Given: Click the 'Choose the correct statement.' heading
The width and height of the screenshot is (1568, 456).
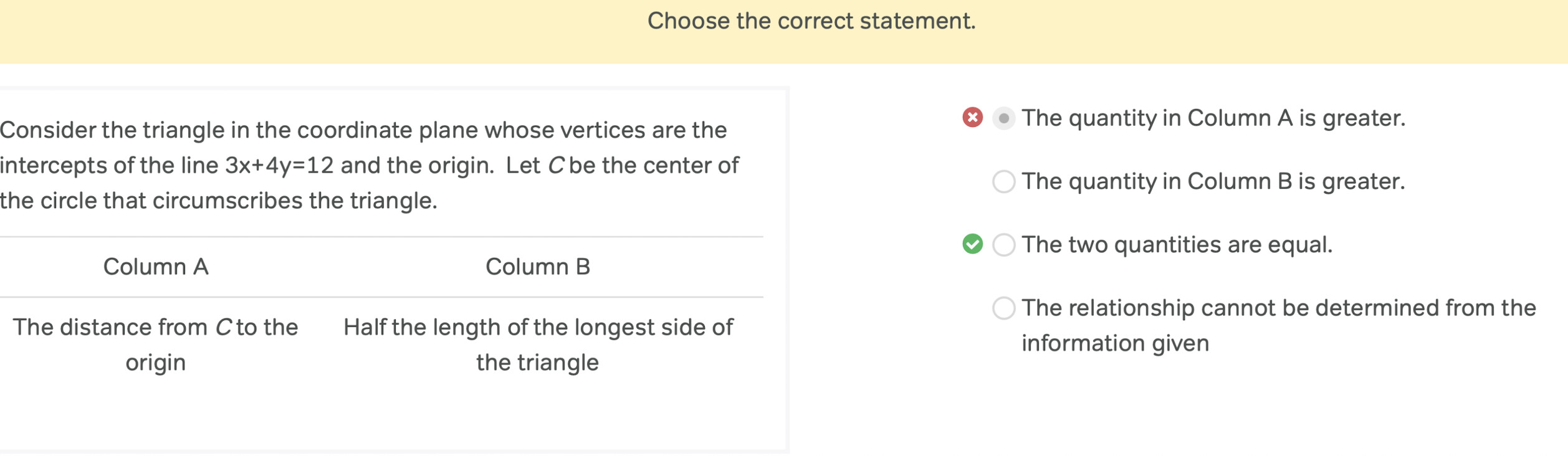Looking at the screenshot, I should [x=811, y=21].
